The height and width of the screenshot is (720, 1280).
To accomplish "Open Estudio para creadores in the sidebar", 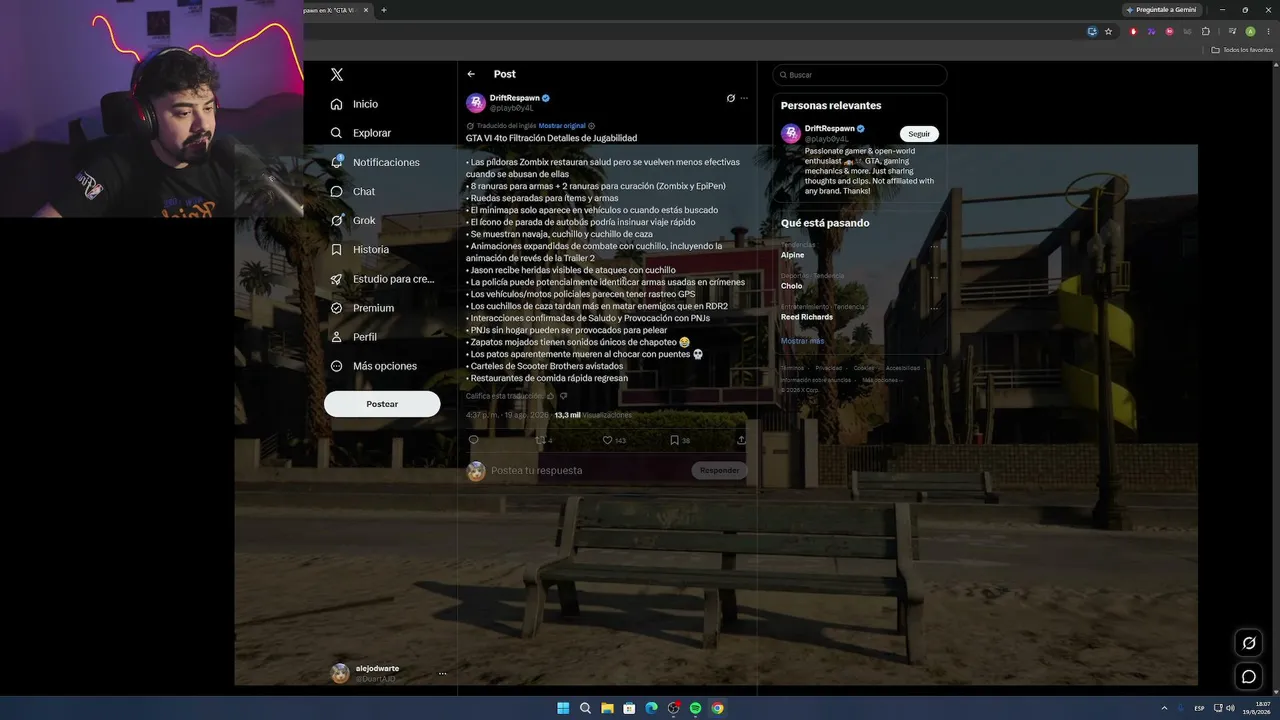I will click(x=382, y=279).
